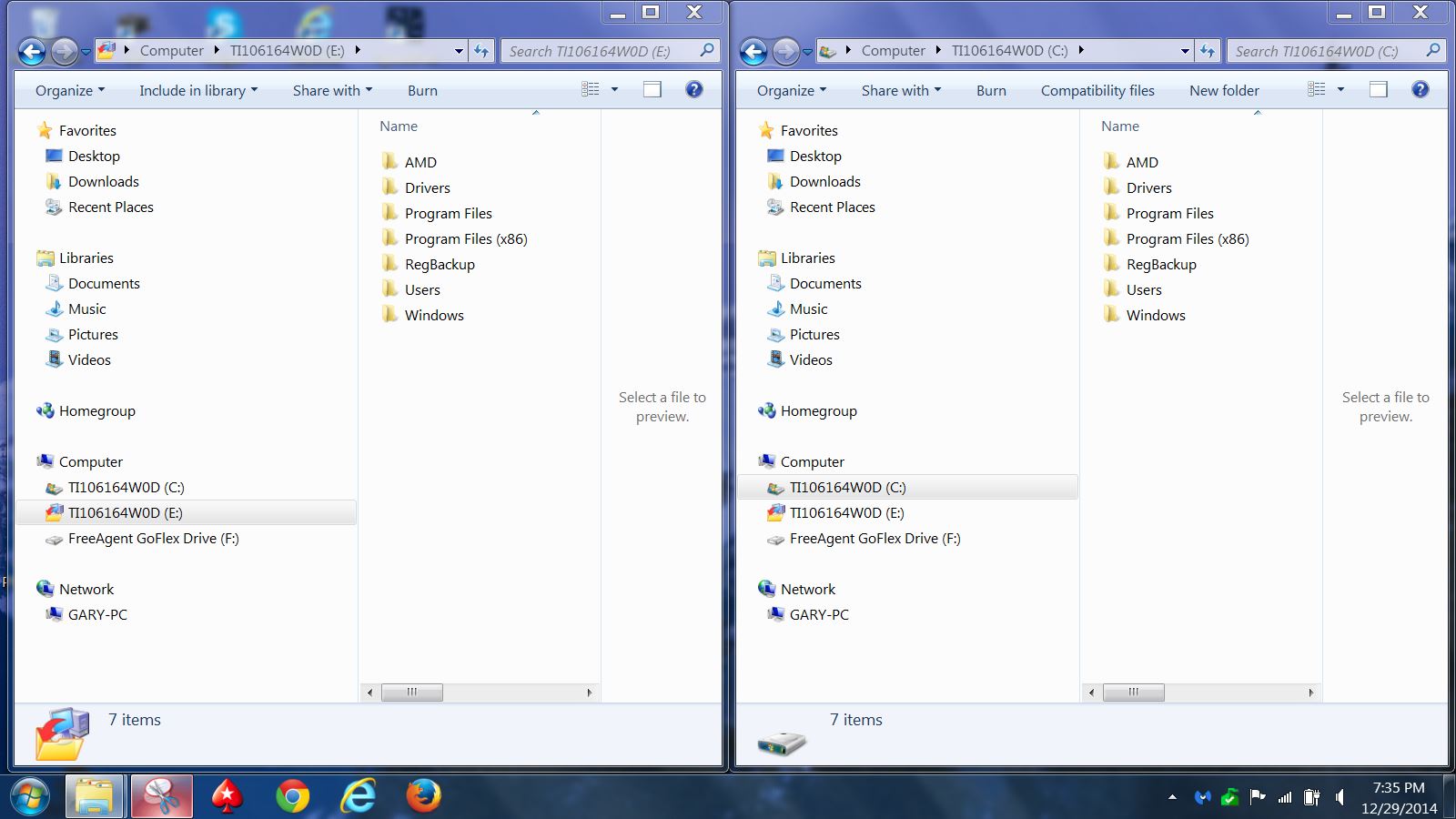This screenshot has width=1456, height=819.
Task: Refresh the E: drive window address bar
Action: coord(481,51)
